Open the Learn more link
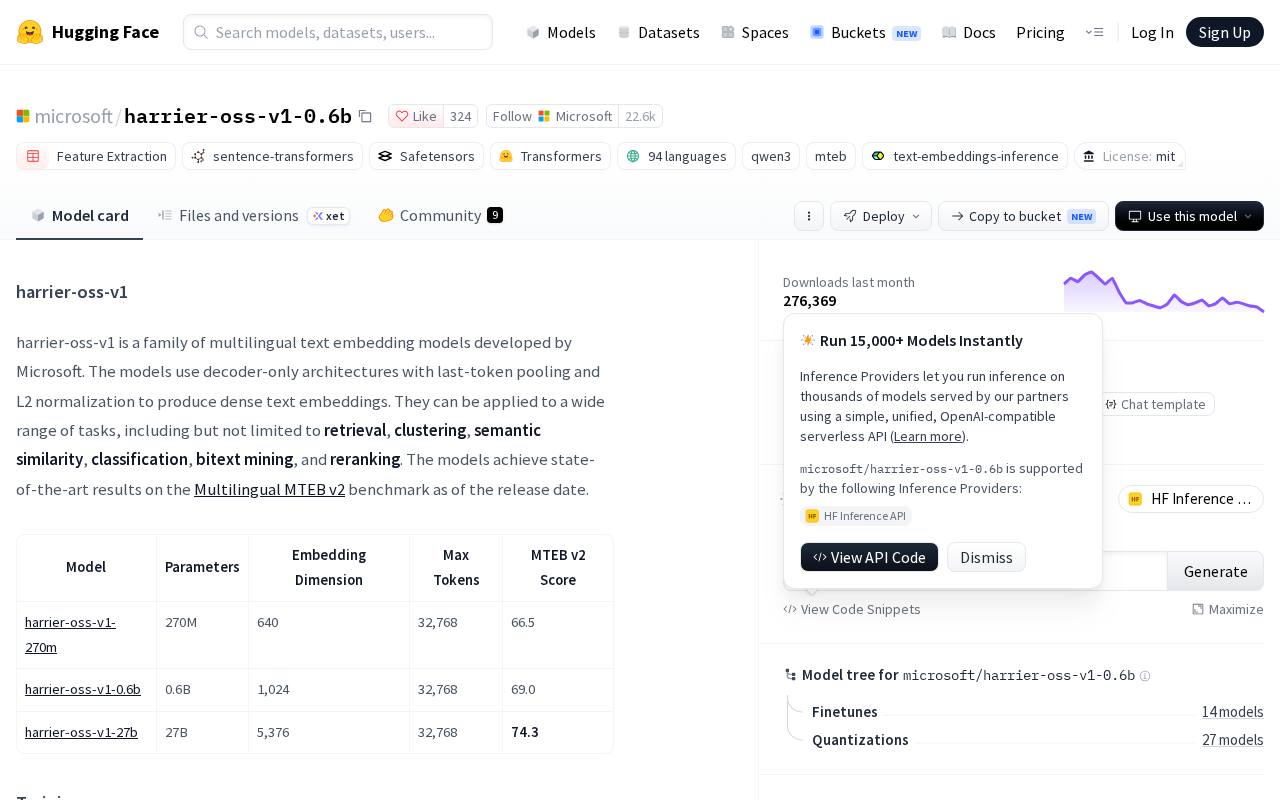The width and height of the screenshot is (1280, 800). [928, 436]
